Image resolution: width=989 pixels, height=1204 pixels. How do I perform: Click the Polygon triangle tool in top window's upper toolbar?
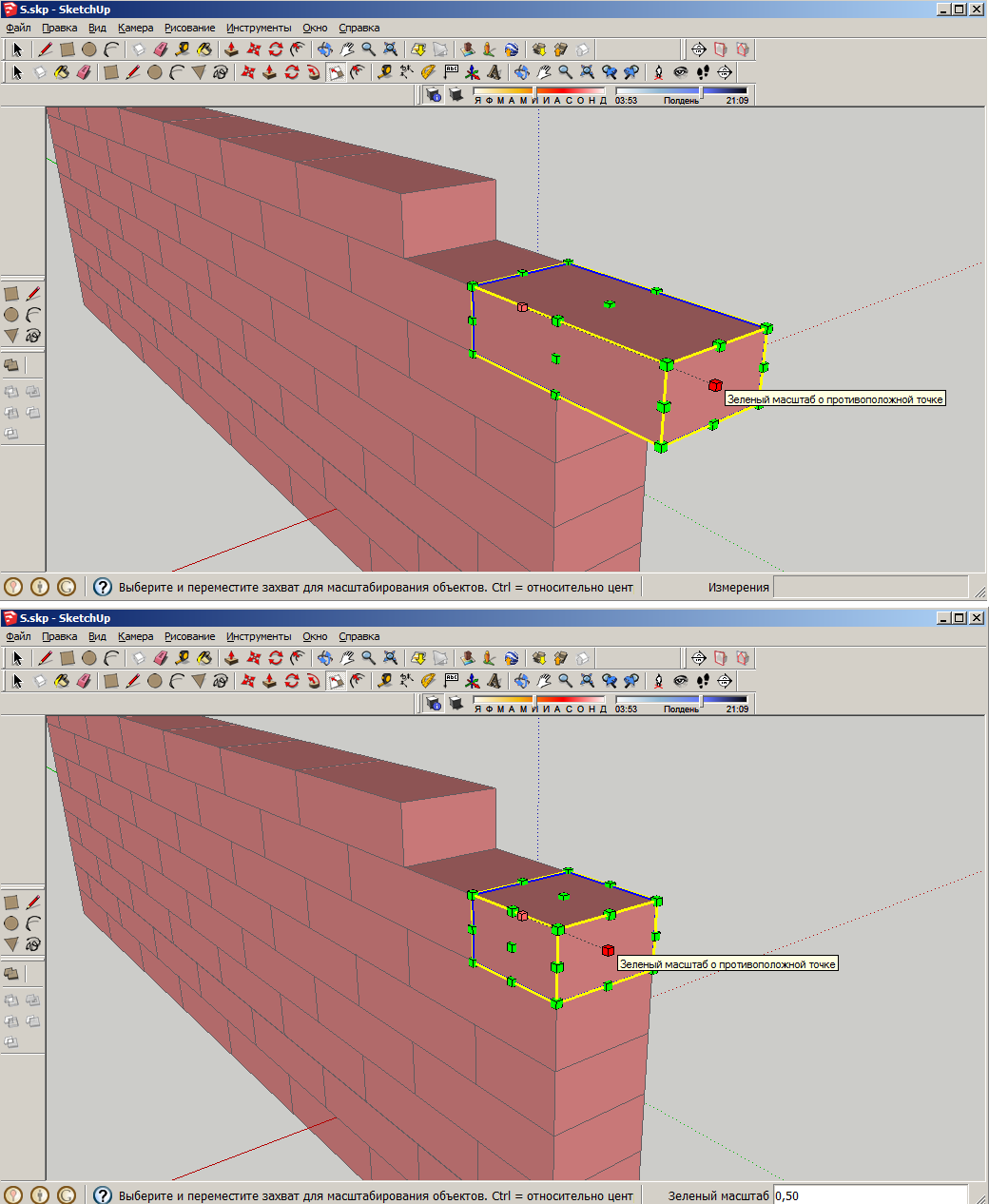198,72
